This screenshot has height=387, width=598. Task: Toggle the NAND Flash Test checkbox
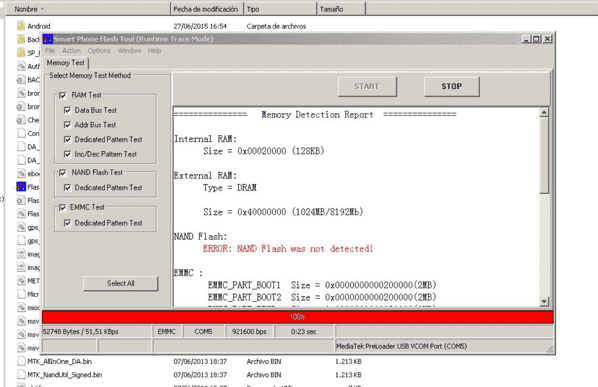pyautogui.click(x=63, y=173)
